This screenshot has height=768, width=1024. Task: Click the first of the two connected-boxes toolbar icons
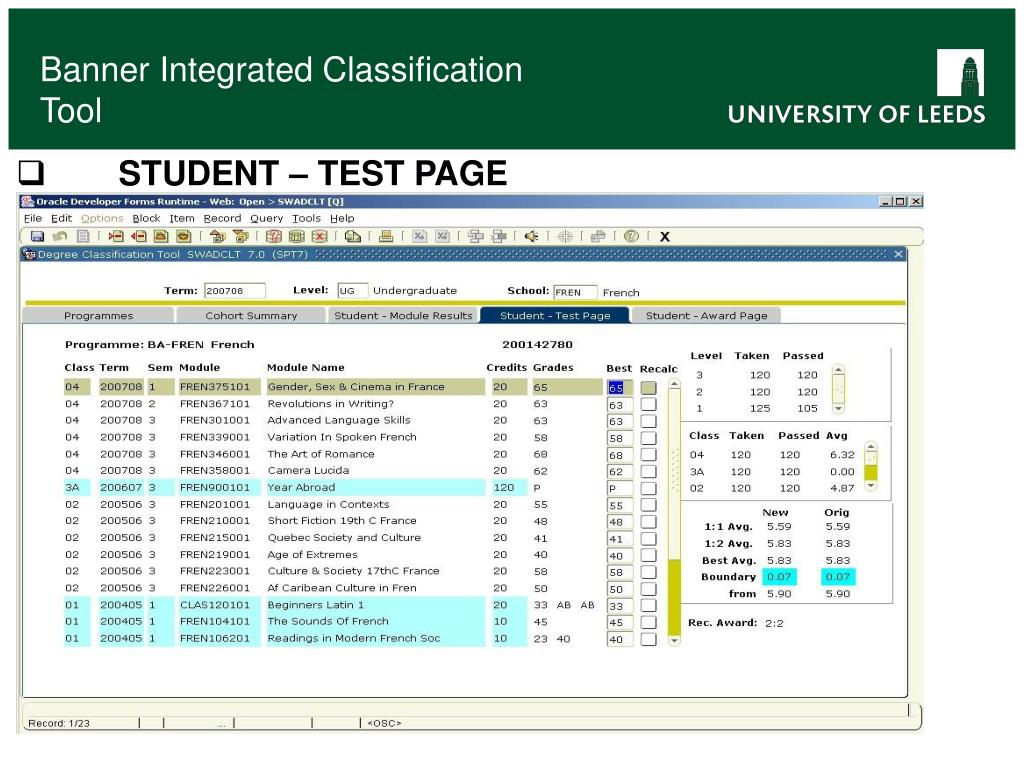pyautogui.click(x=476, y=236)
